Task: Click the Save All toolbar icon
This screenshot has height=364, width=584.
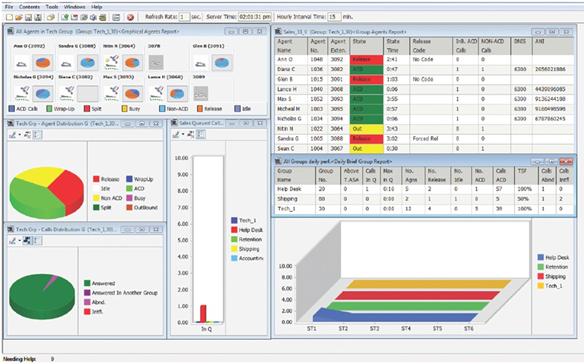Action: [38, 17]
